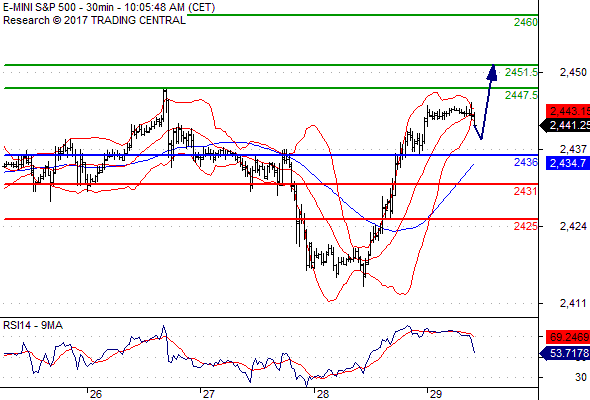Click date label 29 on time axis

[x=435, y=394]
